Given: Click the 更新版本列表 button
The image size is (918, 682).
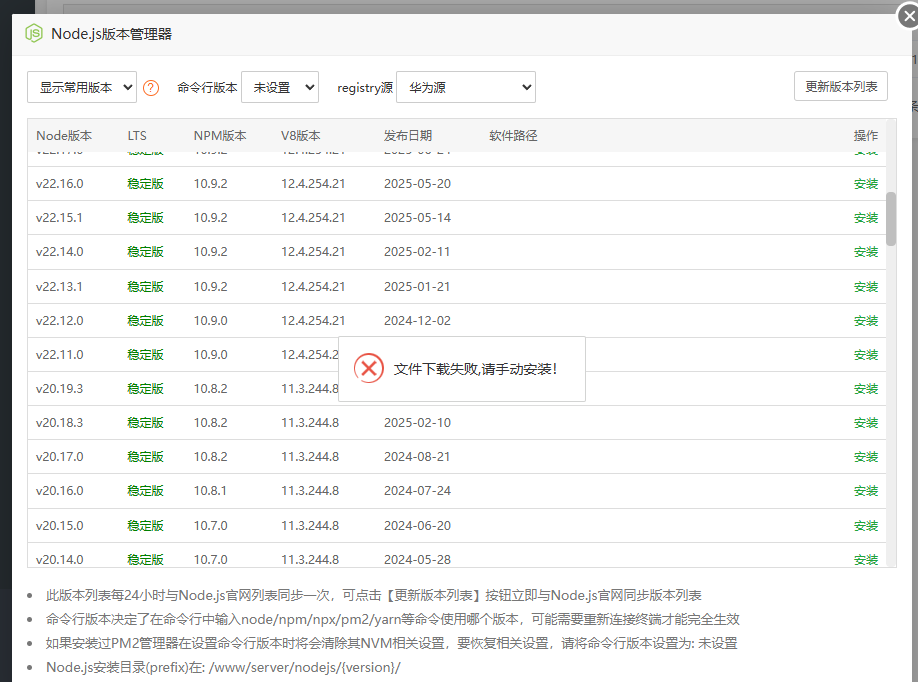Looking at the screenshot, I should click(841, 87).
